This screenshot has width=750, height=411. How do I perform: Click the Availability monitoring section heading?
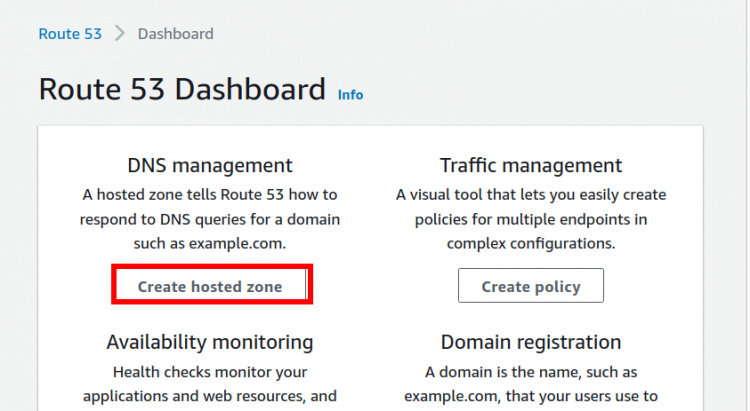pos(210,342)
